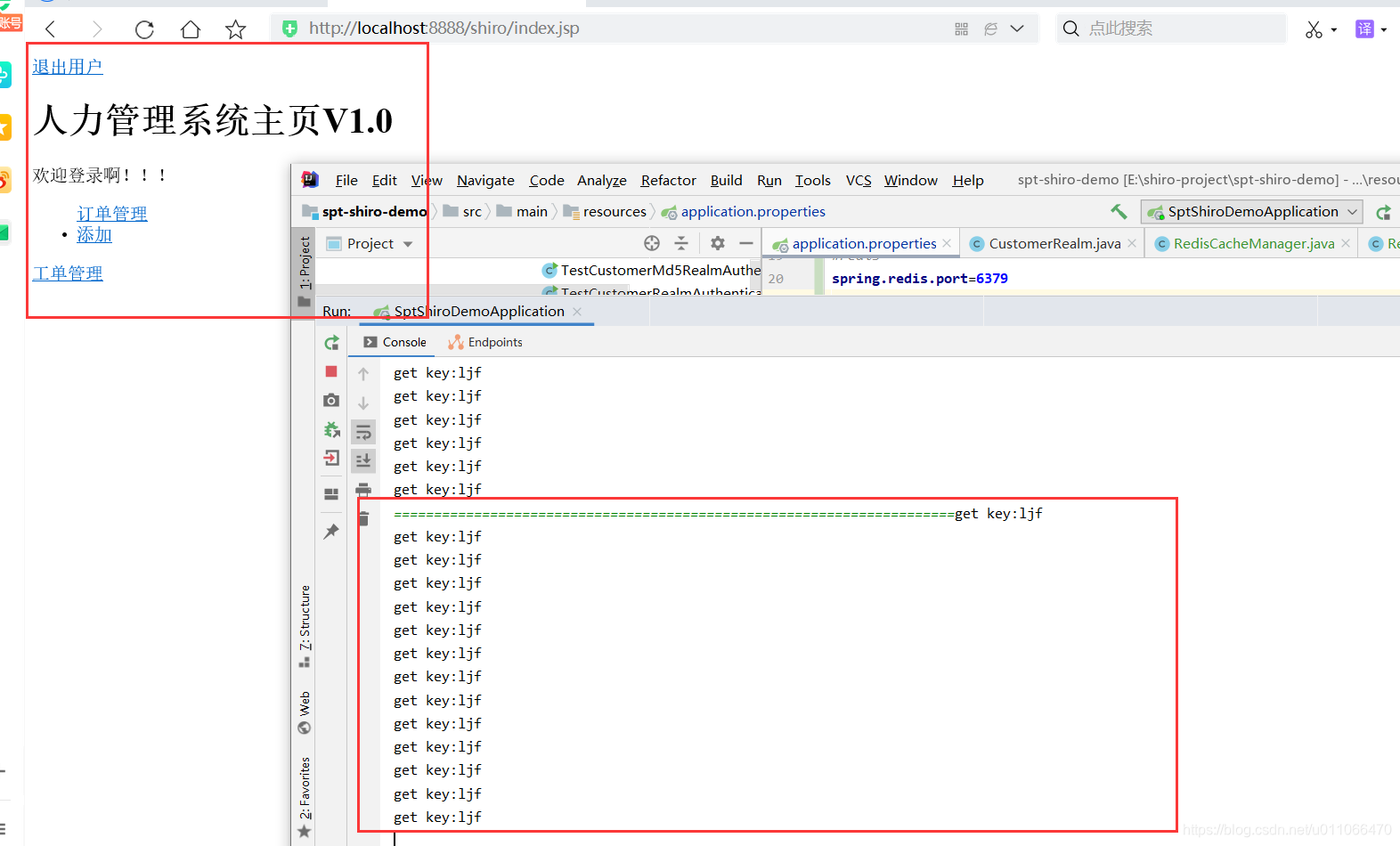Go back in the browser

pyautogui.click(x=51, y=29)
